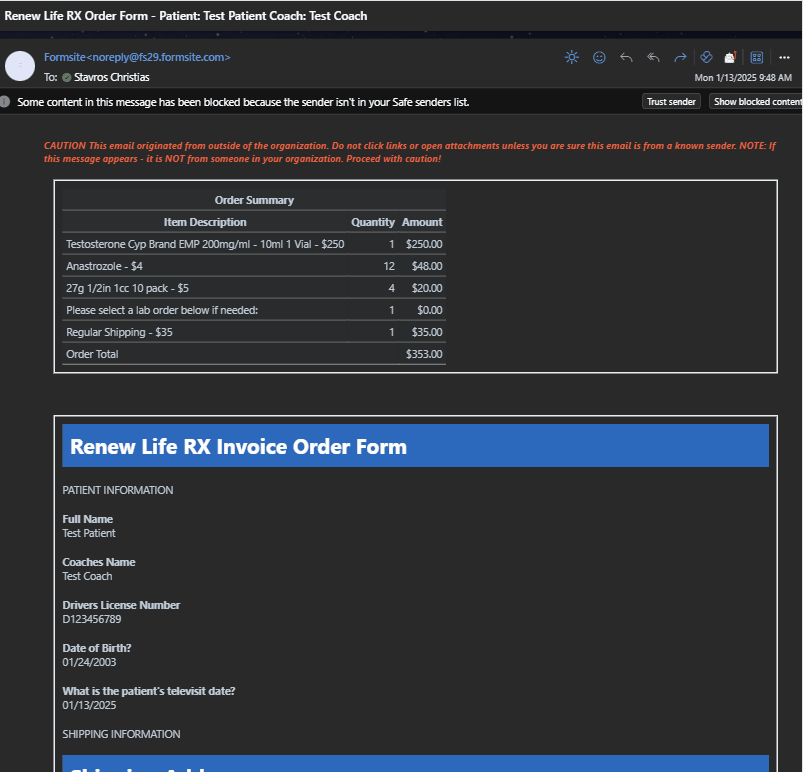The image size is (803, 772).
Task: Click the Order Summary table heading
Action: (x=254, y=200)
